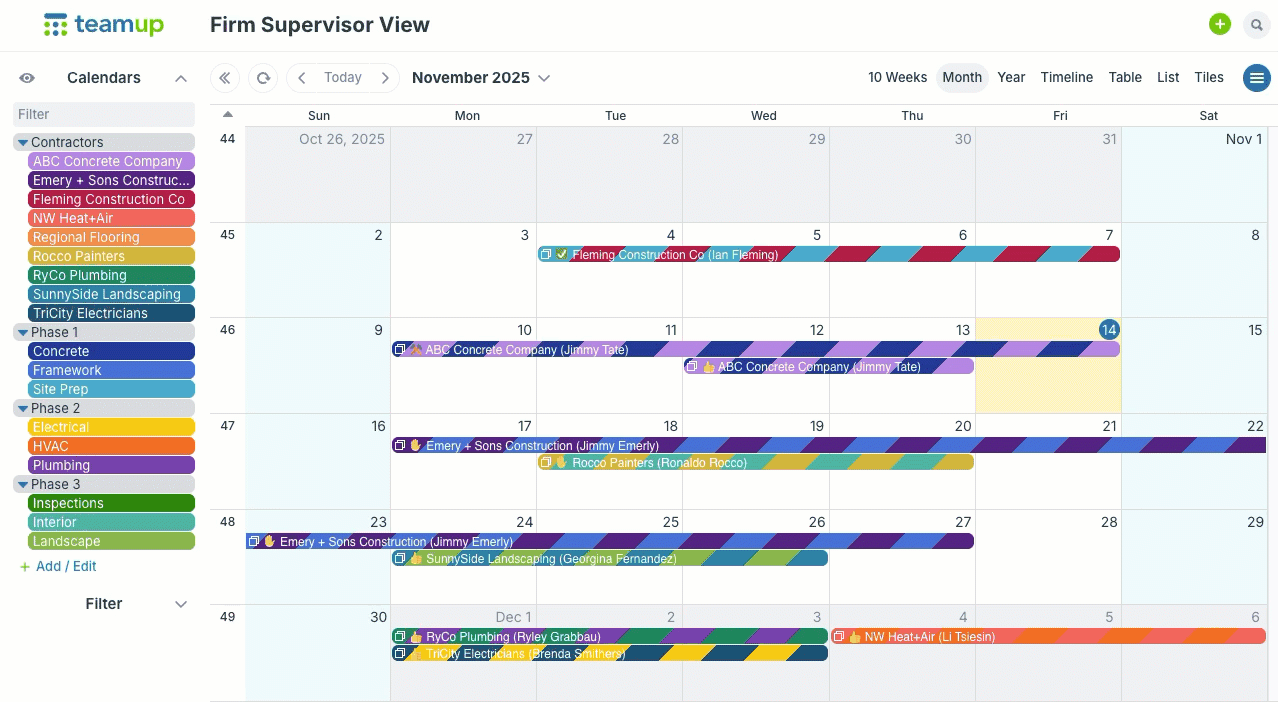Open search with the magnifier icon
Viewport: 1278px width, 702px height.
click(x=1256, y=24)
